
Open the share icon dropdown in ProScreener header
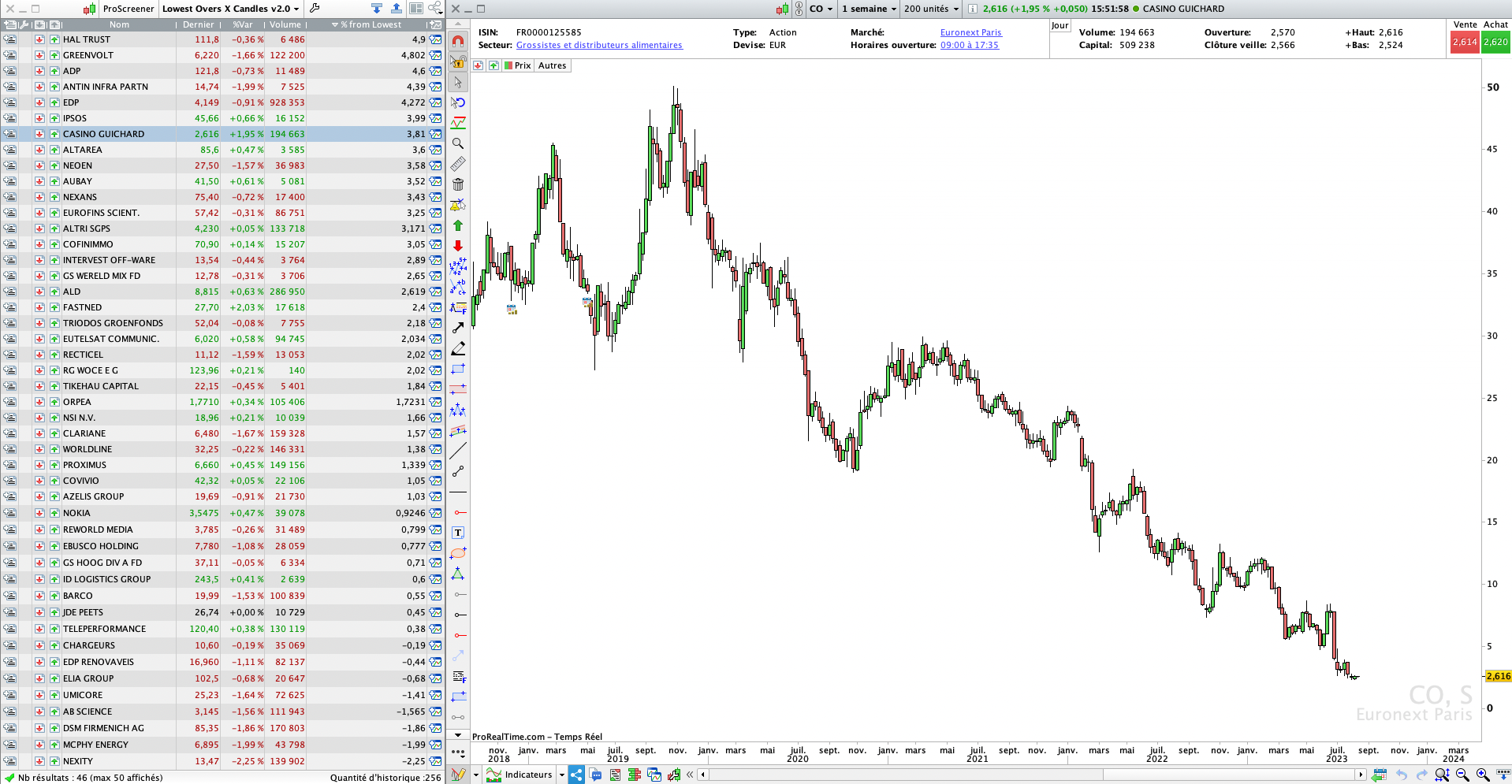point(435,9)
